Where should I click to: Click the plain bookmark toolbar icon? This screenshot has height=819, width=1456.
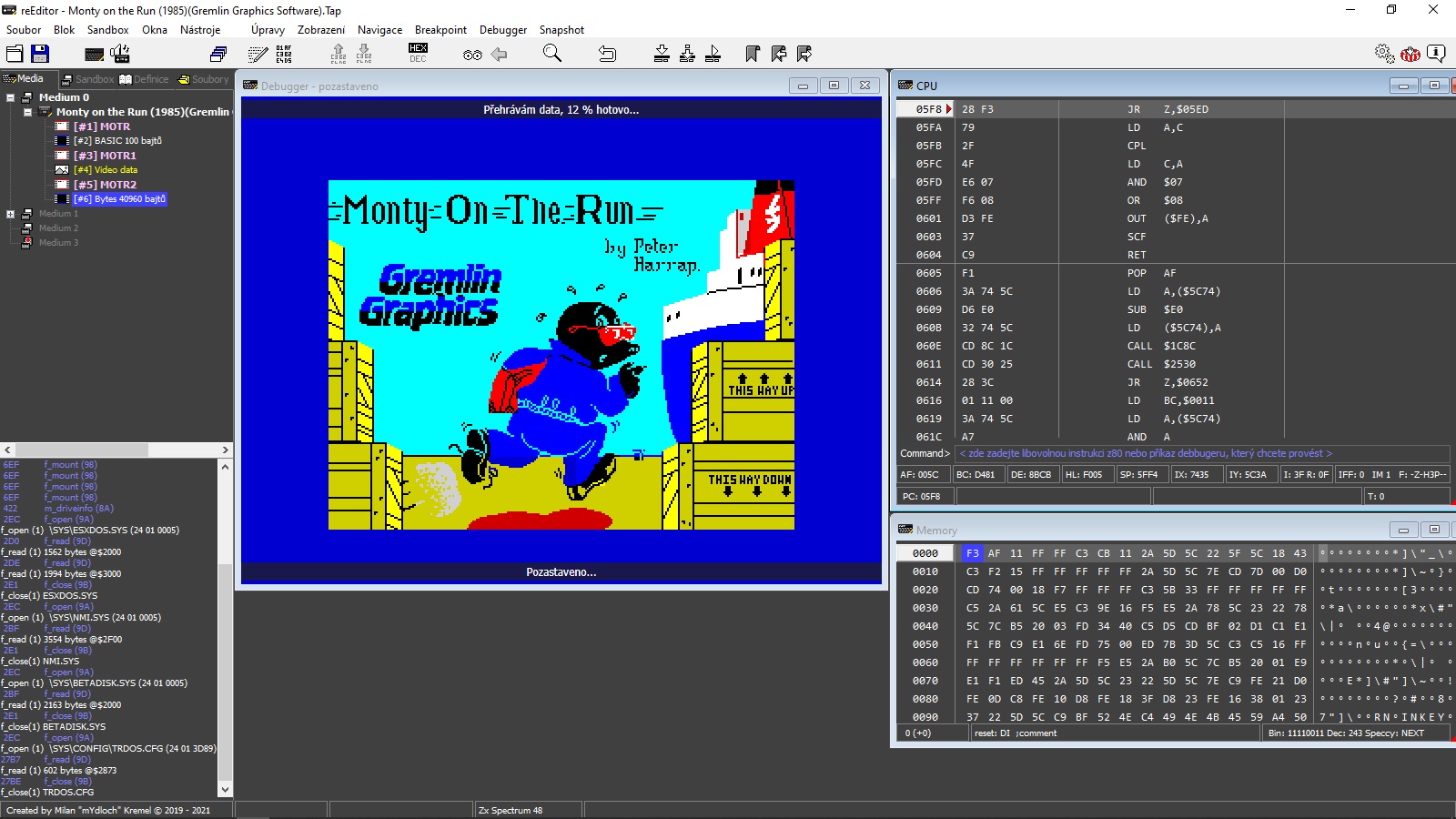[753, 54]
